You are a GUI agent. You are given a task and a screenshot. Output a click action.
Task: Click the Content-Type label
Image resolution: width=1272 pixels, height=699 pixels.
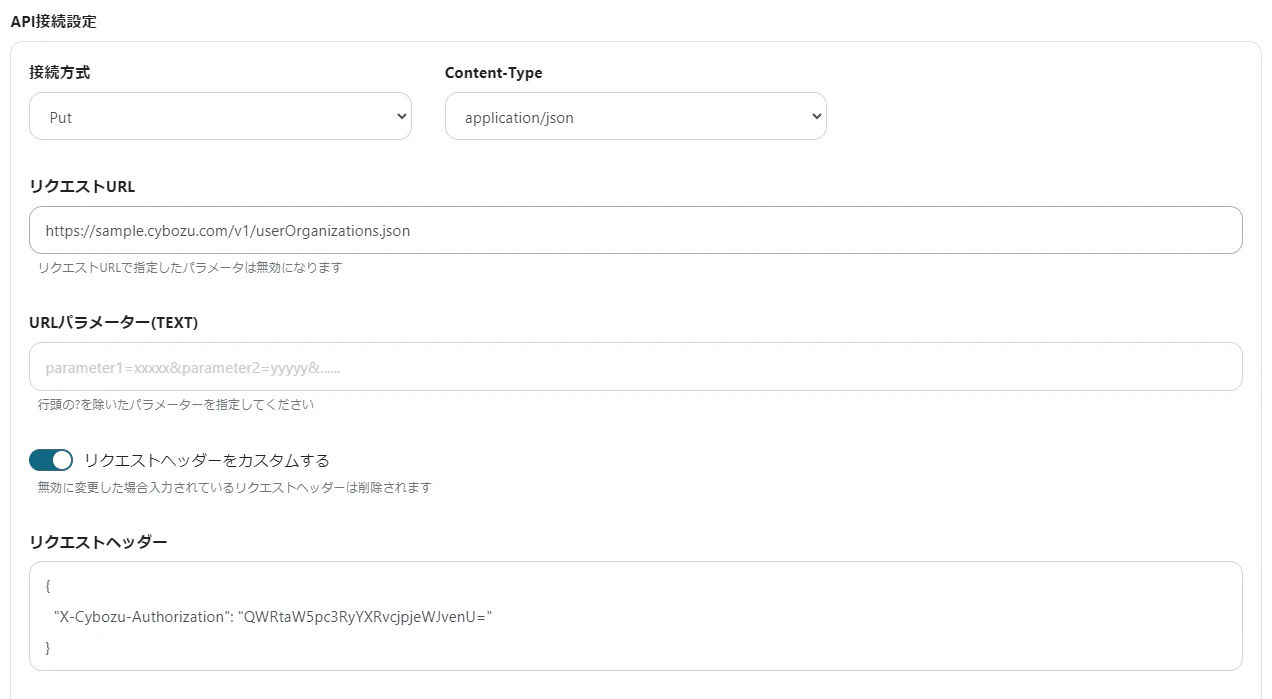point(494,72)
